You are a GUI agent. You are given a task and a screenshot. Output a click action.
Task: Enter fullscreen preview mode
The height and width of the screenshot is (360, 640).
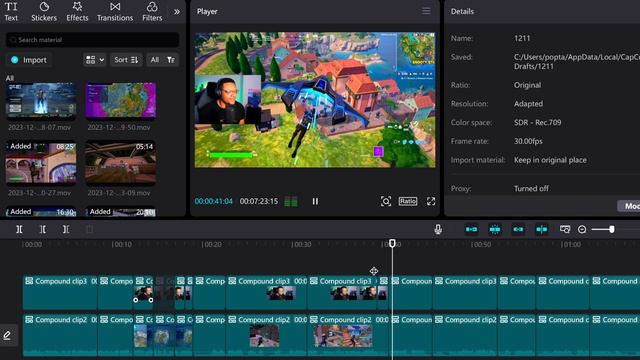tap(431, 201)
